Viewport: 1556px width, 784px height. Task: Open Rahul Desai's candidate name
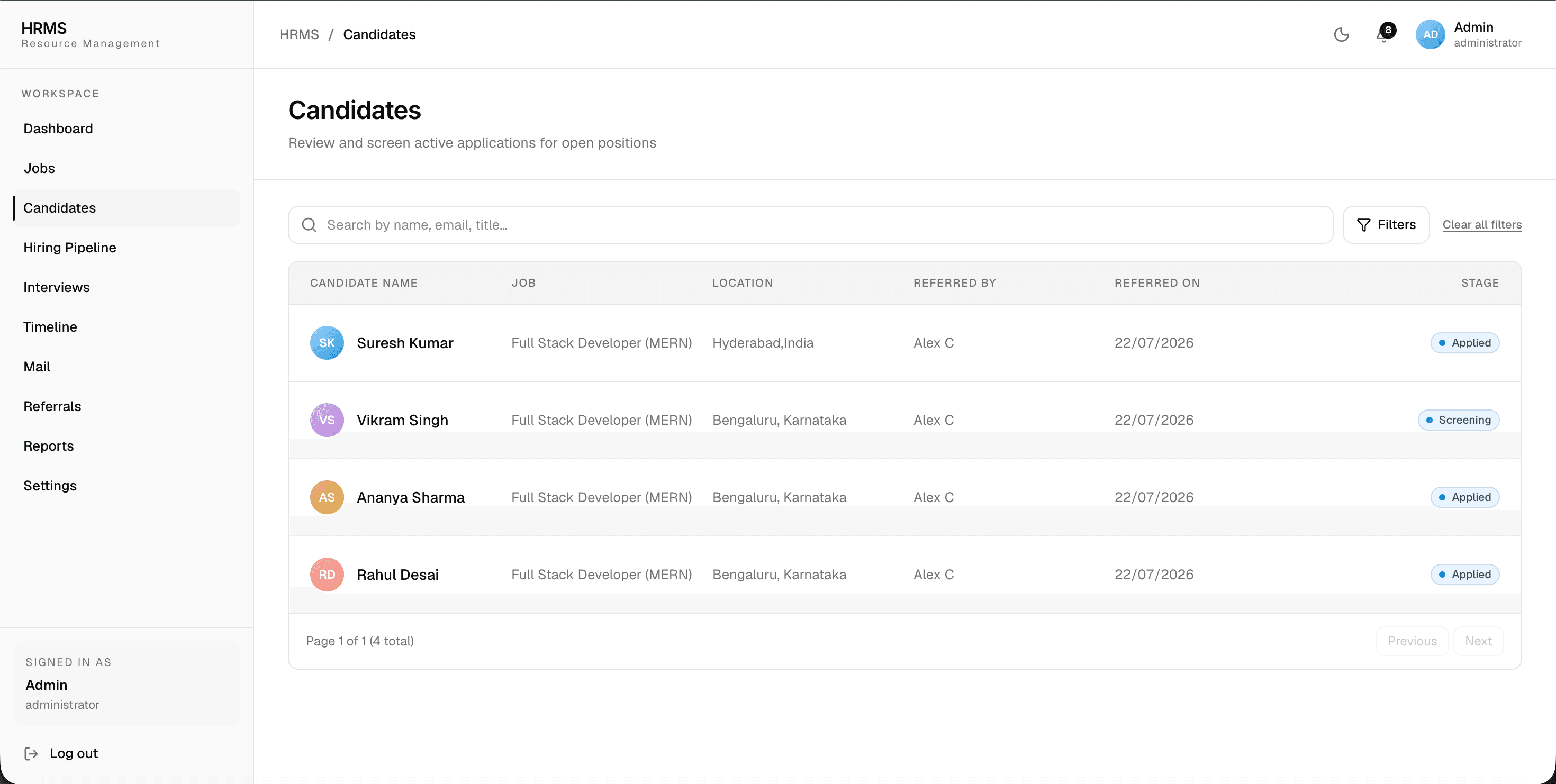point(397,575)
